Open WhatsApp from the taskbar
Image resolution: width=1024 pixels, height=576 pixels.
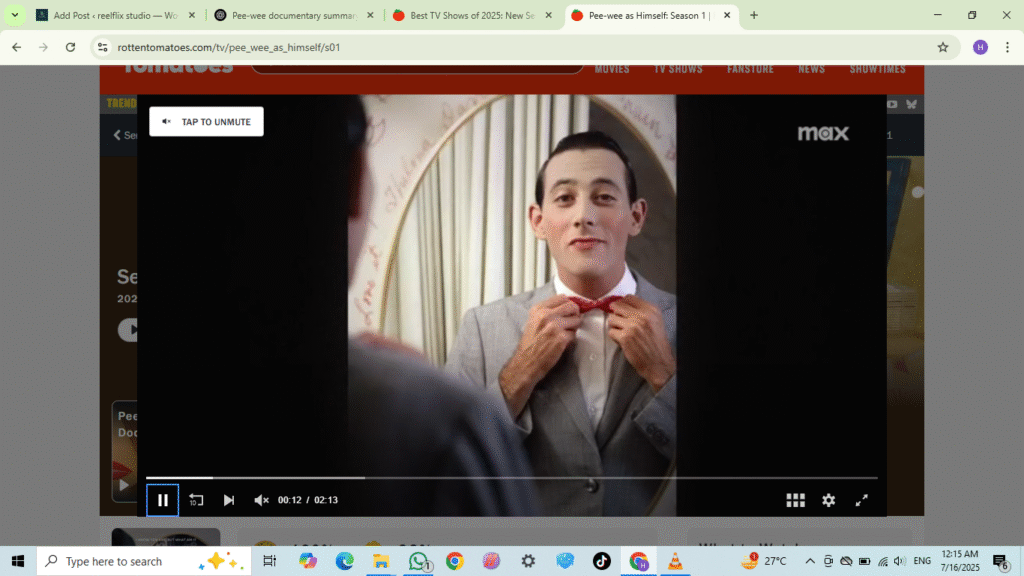click(418, 561)
